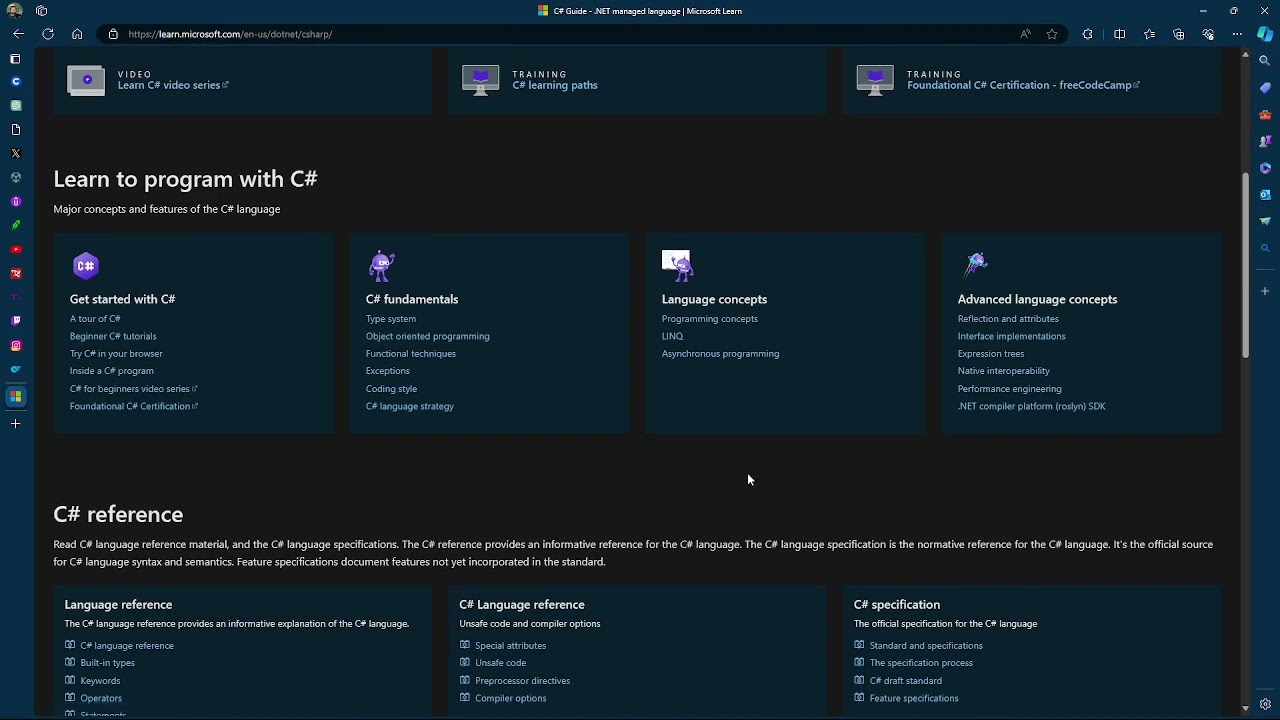The width and height of the screenshot is (1280, 720).
Task: View site info via the lock icon
Action: pos(114,34)
